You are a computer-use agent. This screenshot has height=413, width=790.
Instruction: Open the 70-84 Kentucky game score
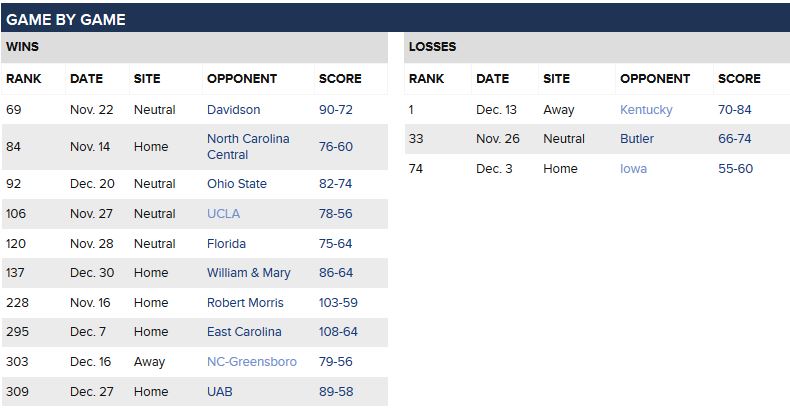[x=735, y=110]
